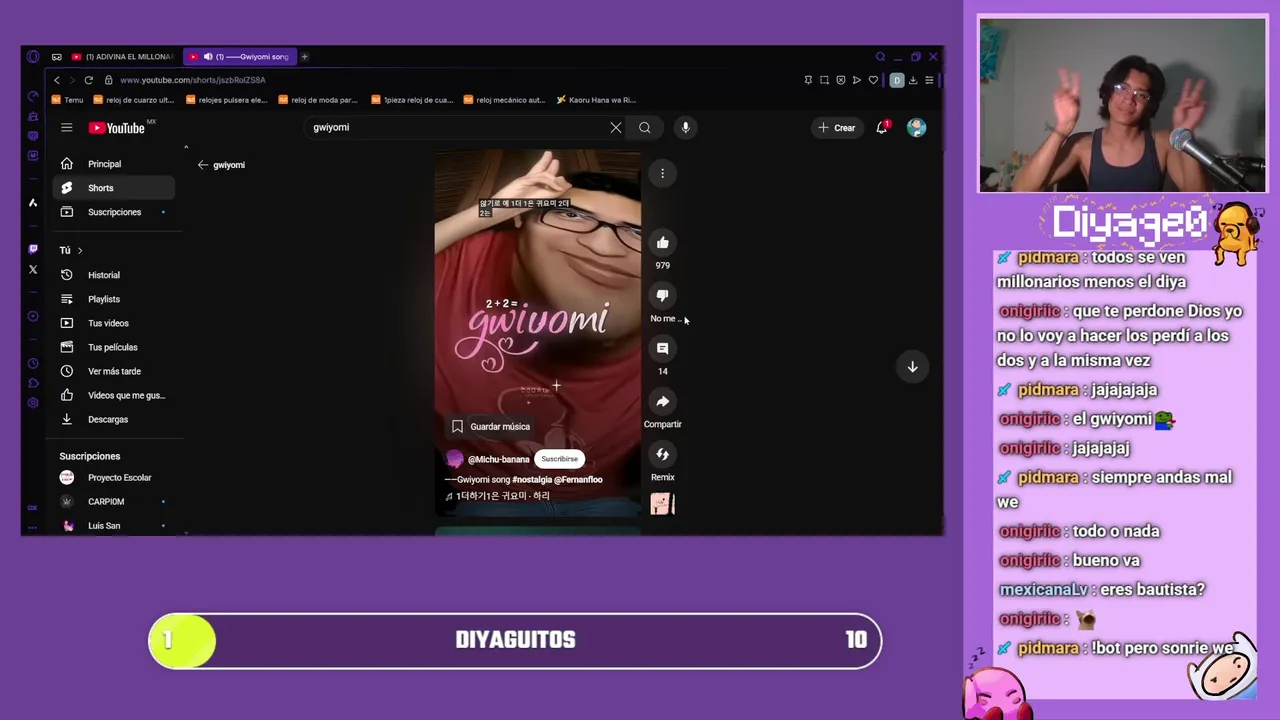Open the YouTube account avatar menu
Viewport: 1280px width, 720px height.
point(916,127)
